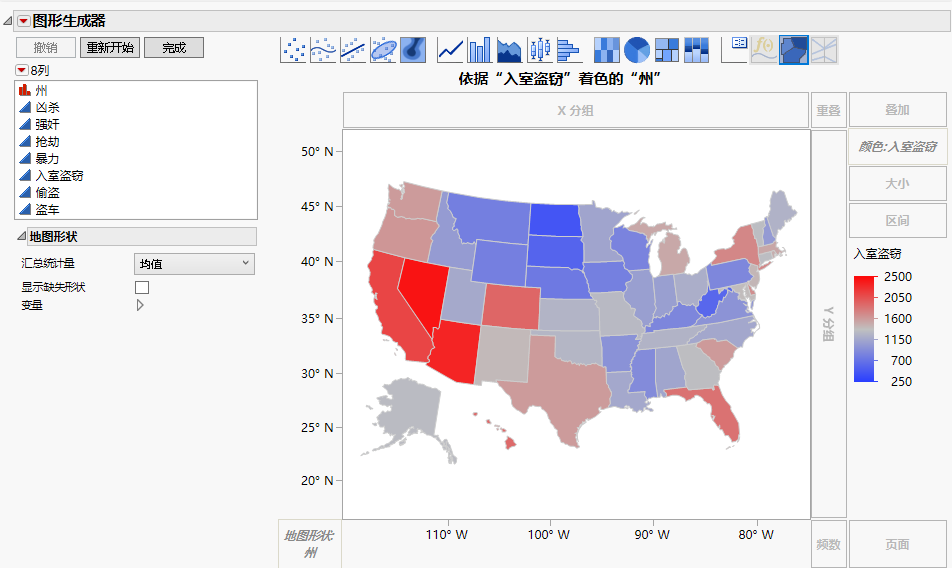
Task: Click the 110° W longitude axis label
Action: 447,535
